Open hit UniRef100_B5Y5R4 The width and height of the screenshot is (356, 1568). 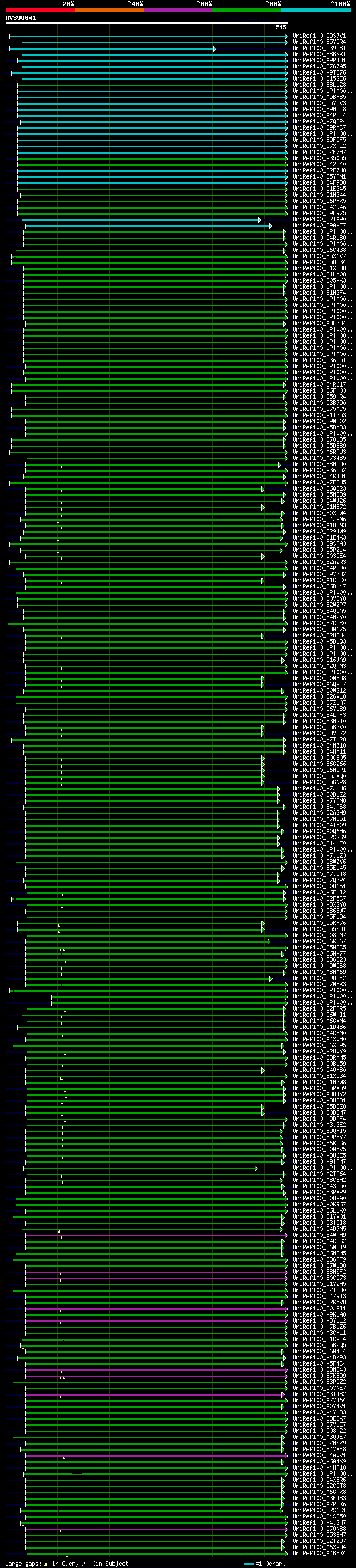click(319, 42)
